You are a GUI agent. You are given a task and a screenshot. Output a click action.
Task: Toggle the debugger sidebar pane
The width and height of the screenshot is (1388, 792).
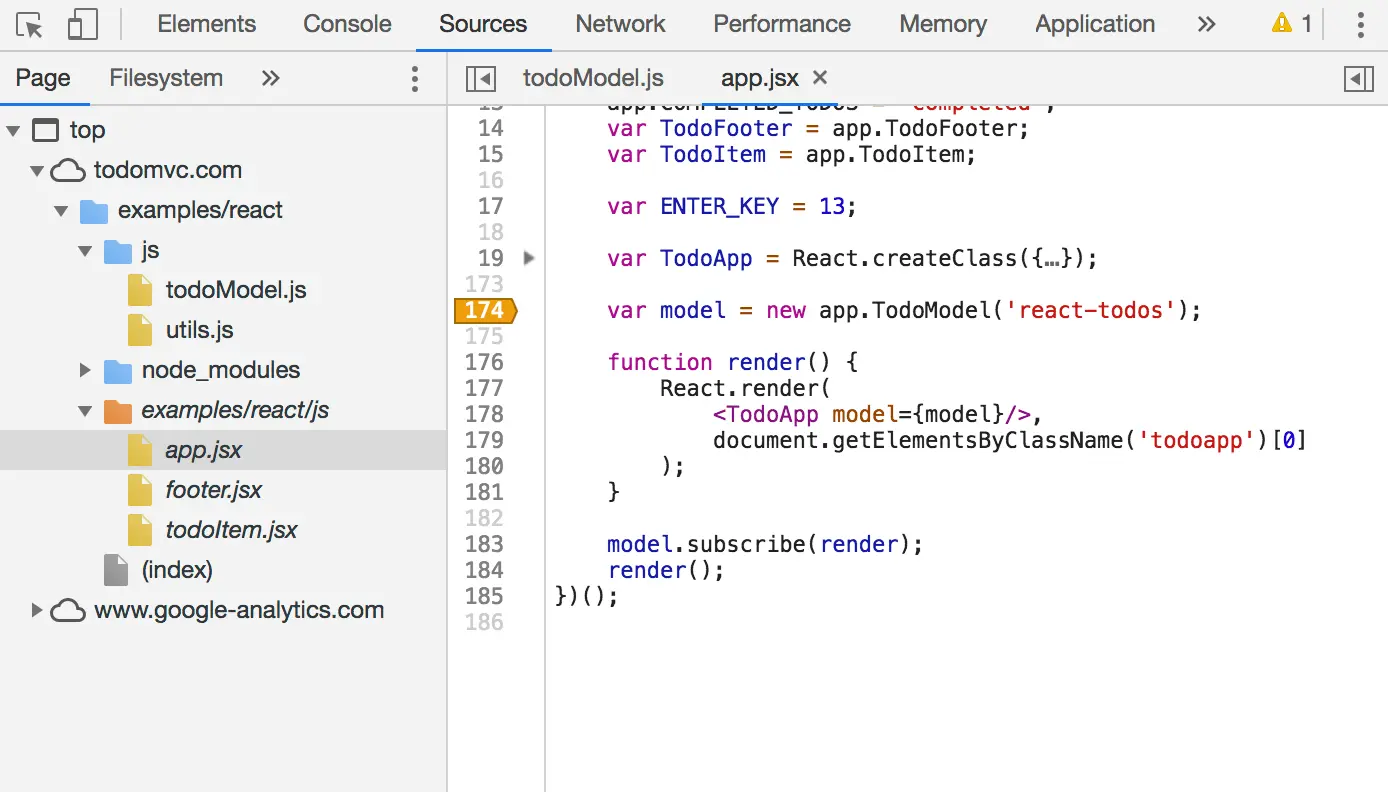pos(1359,78)
